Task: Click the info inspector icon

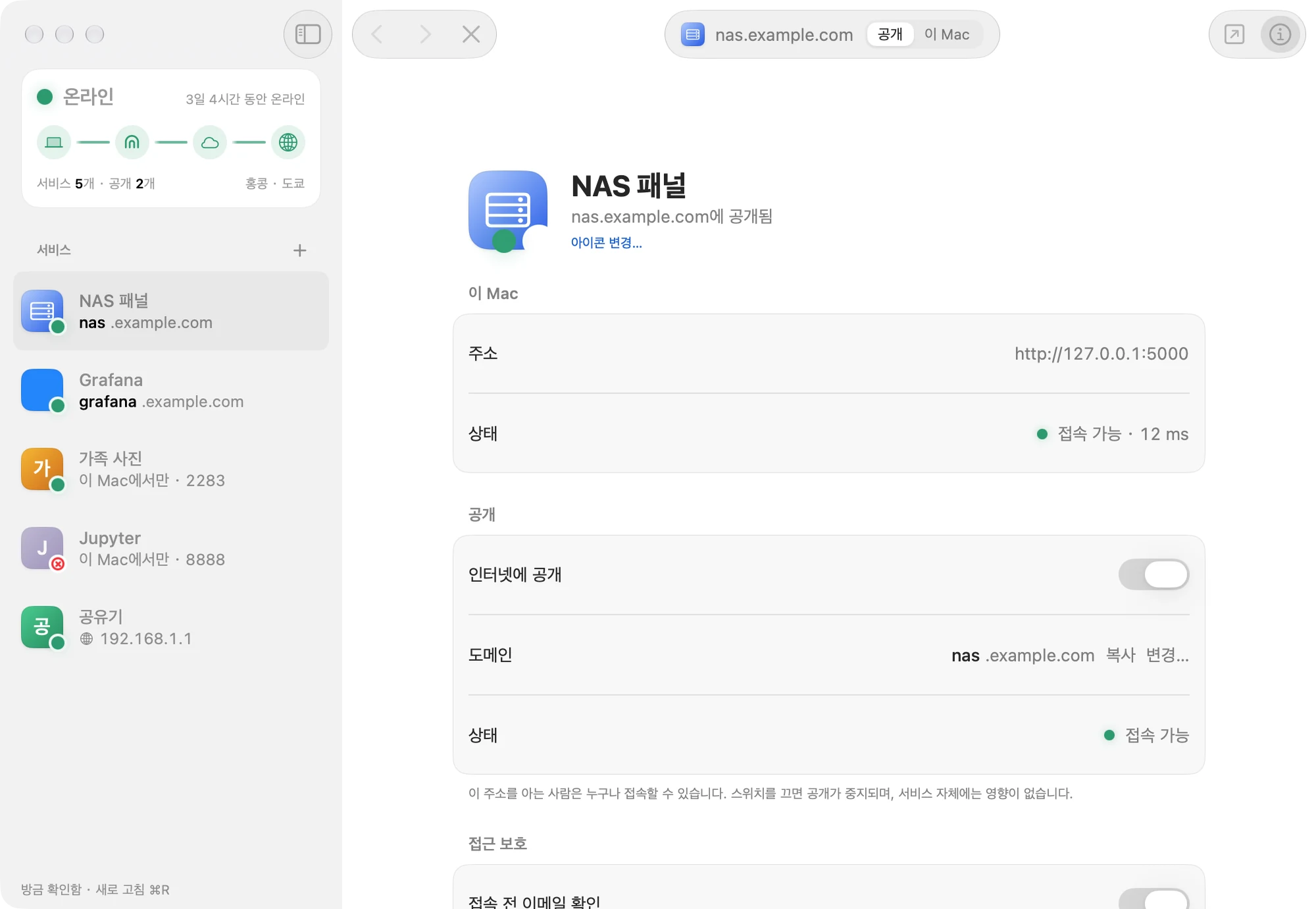Action: pyautogui.click(x=1280, y=34)
